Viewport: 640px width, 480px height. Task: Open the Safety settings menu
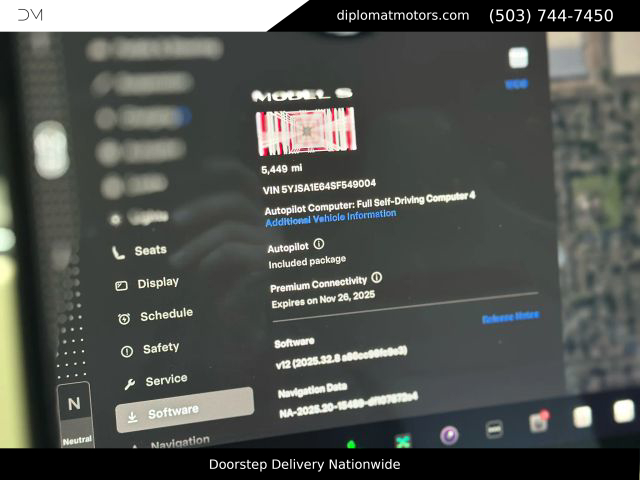(x=150, y=349)
